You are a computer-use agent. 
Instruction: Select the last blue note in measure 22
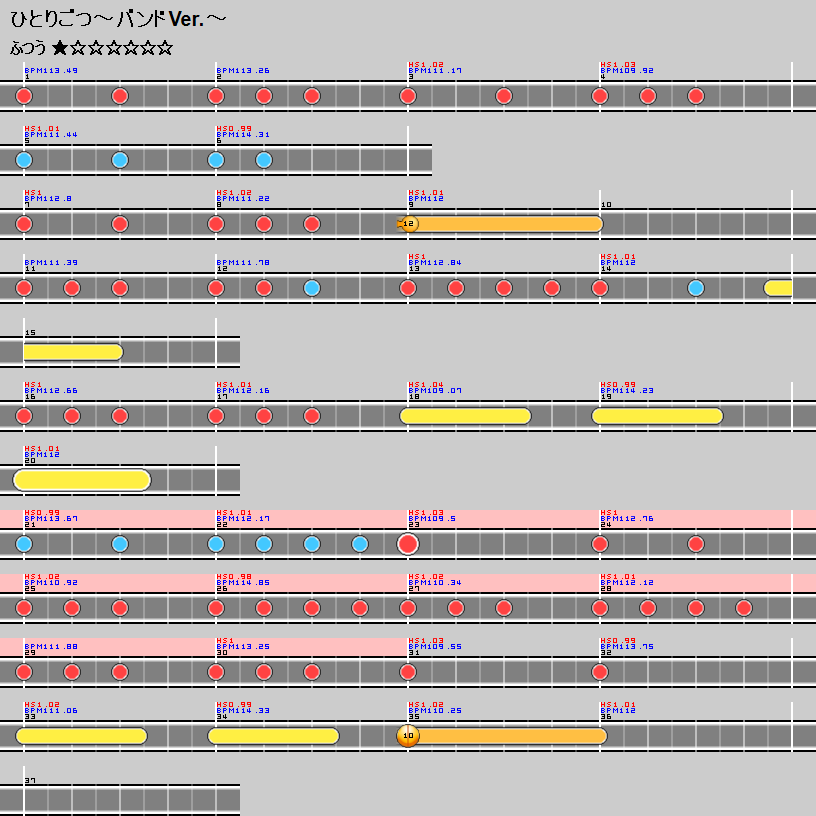[x=360, y=544]
